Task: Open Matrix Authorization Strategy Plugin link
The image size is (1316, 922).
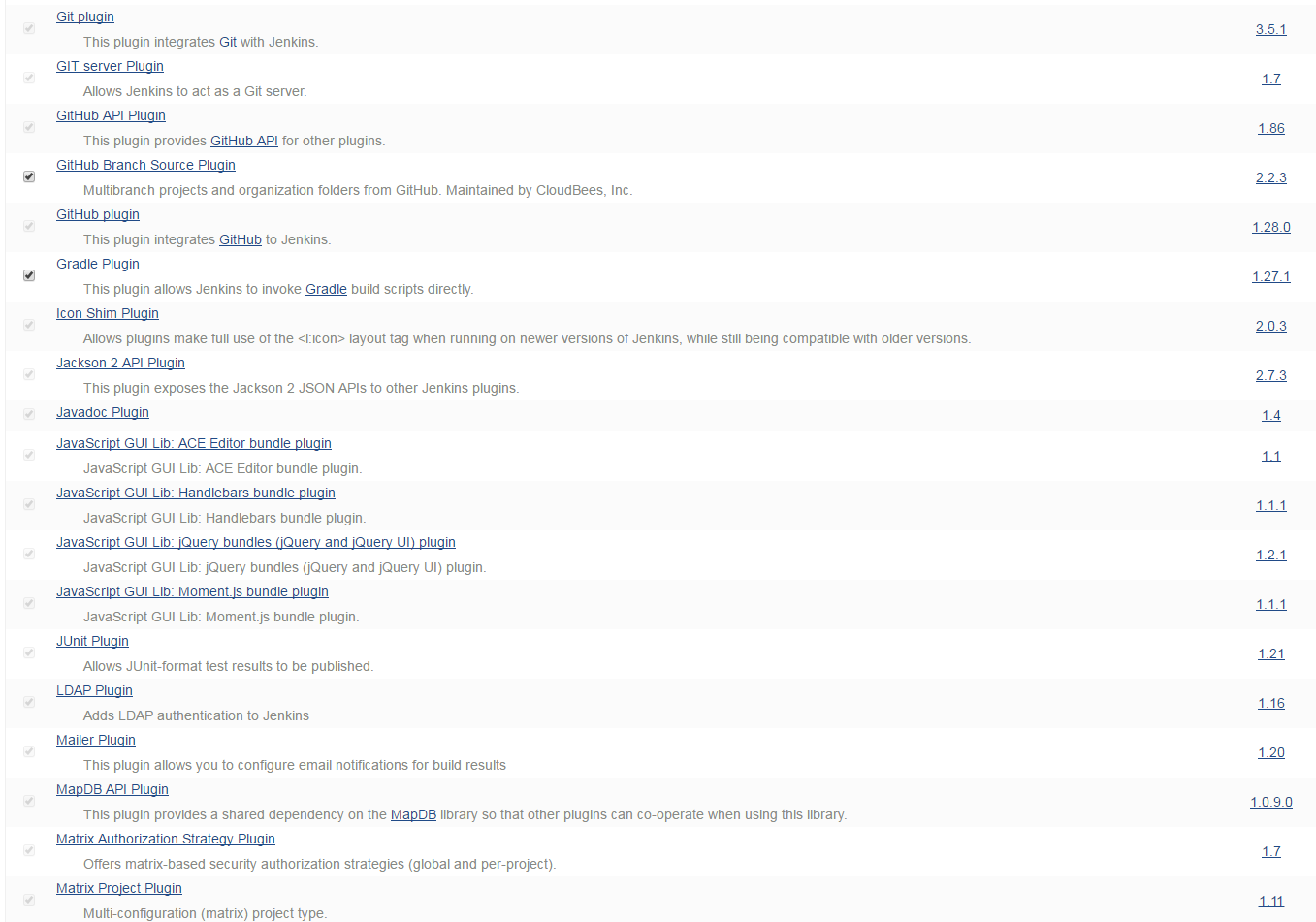Action: [x=166, y=839]
